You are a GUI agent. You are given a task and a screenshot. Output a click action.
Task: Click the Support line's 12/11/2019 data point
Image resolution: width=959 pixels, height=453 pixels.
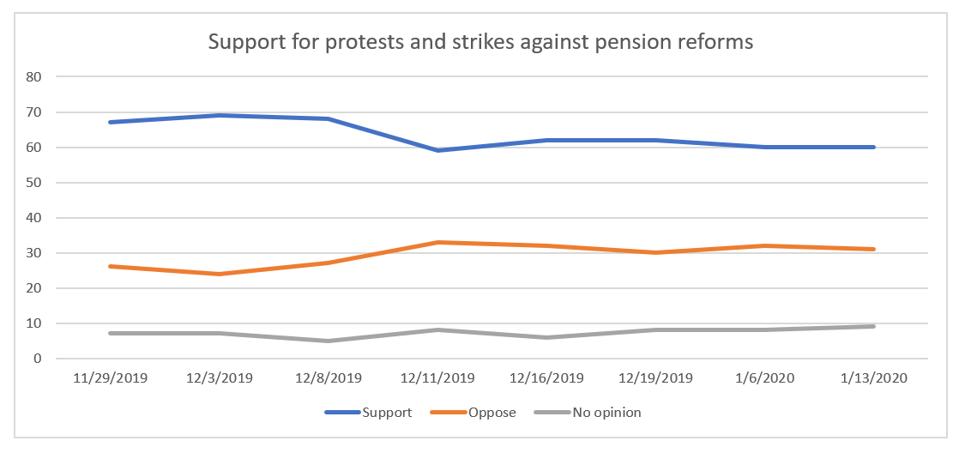click(439, 150)
